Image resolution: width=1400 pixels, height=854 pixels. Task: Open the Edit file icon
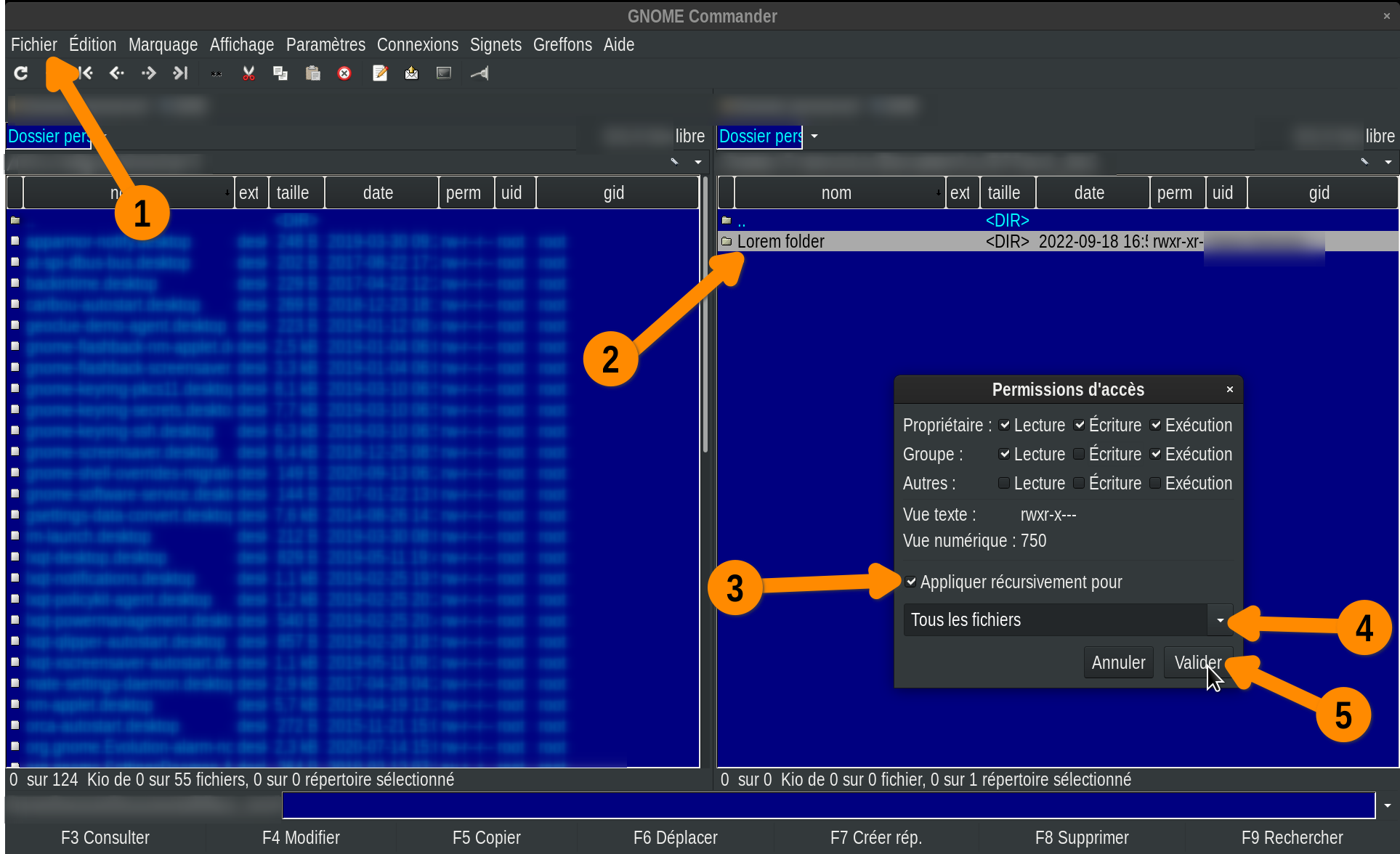tap(380, 73)
